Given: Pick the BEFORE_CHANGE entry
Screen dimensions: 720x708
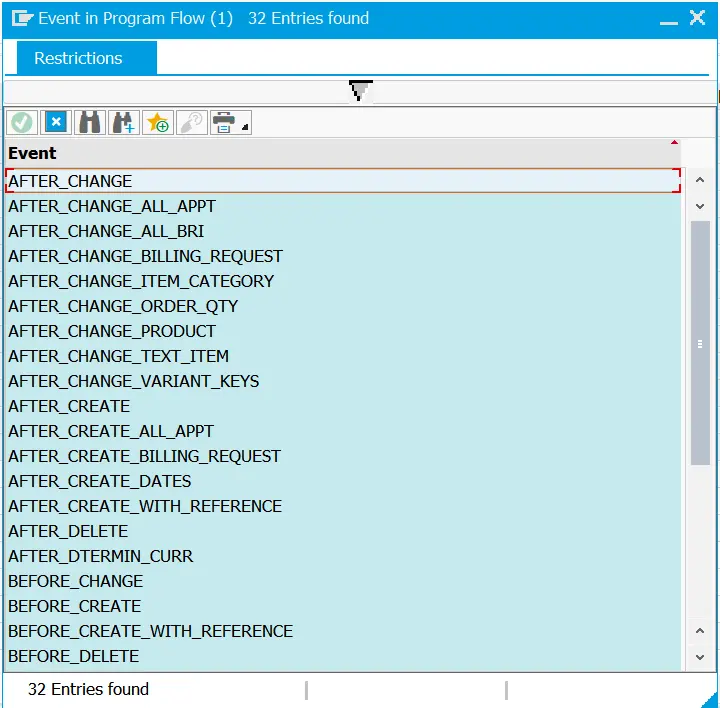Looking at the screenshot, I should (343, 581).
